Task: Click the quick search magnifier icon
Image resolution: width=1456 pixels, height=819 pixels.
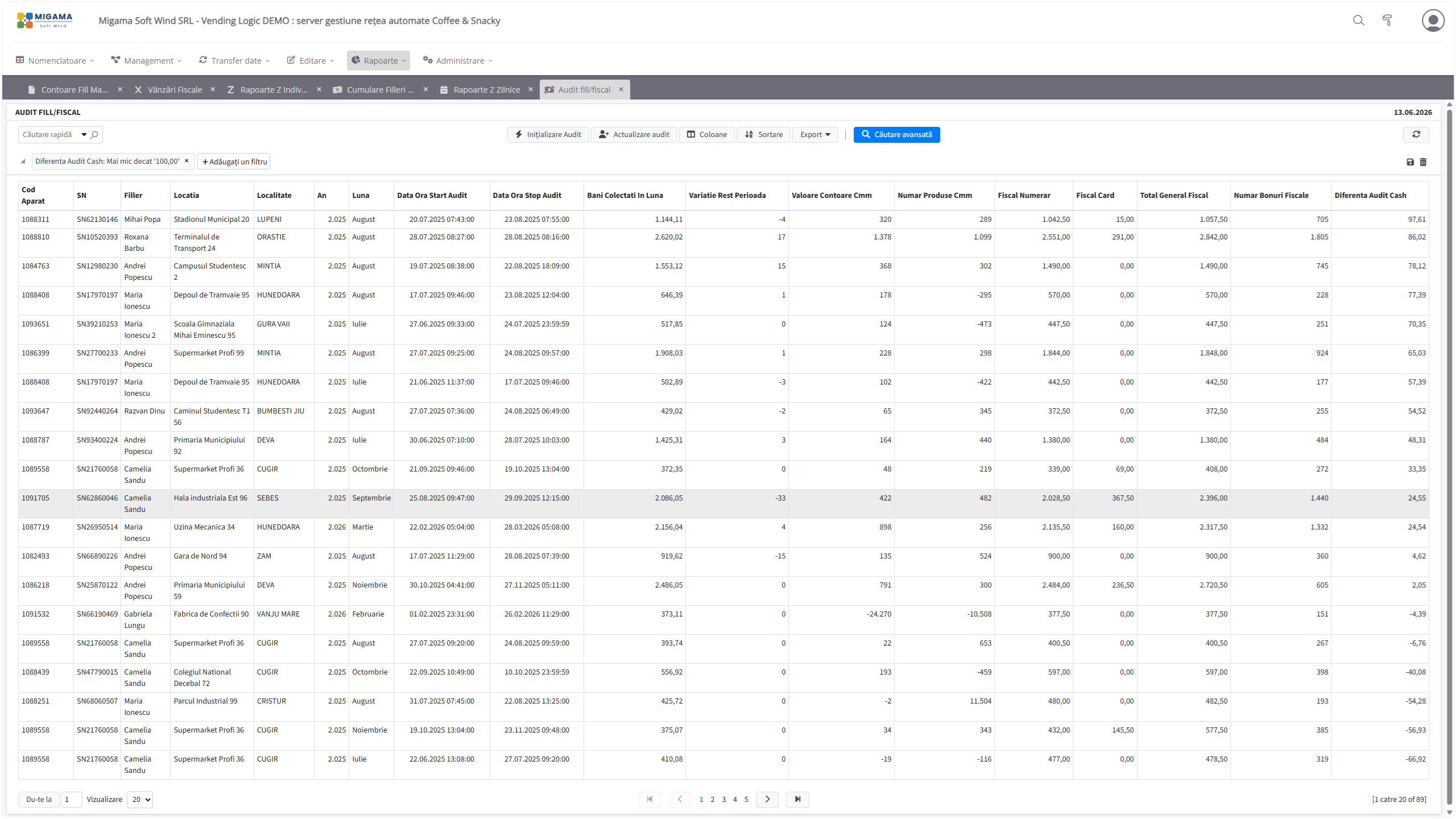Action: 94,135
